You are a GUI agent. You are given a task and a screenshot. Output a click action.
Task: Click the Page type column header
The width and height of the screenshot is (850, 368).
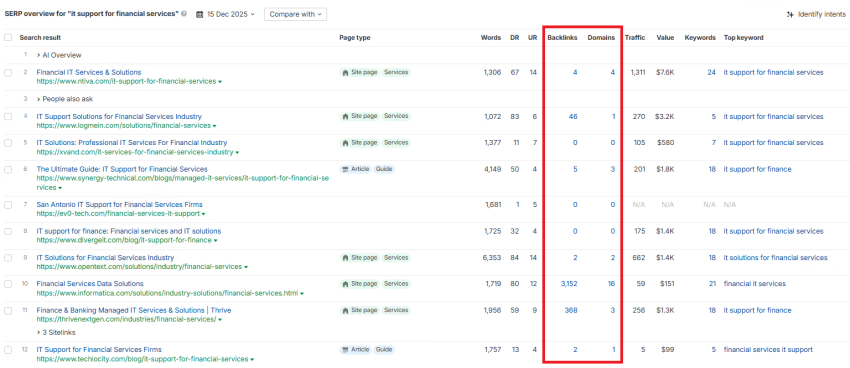355,38
